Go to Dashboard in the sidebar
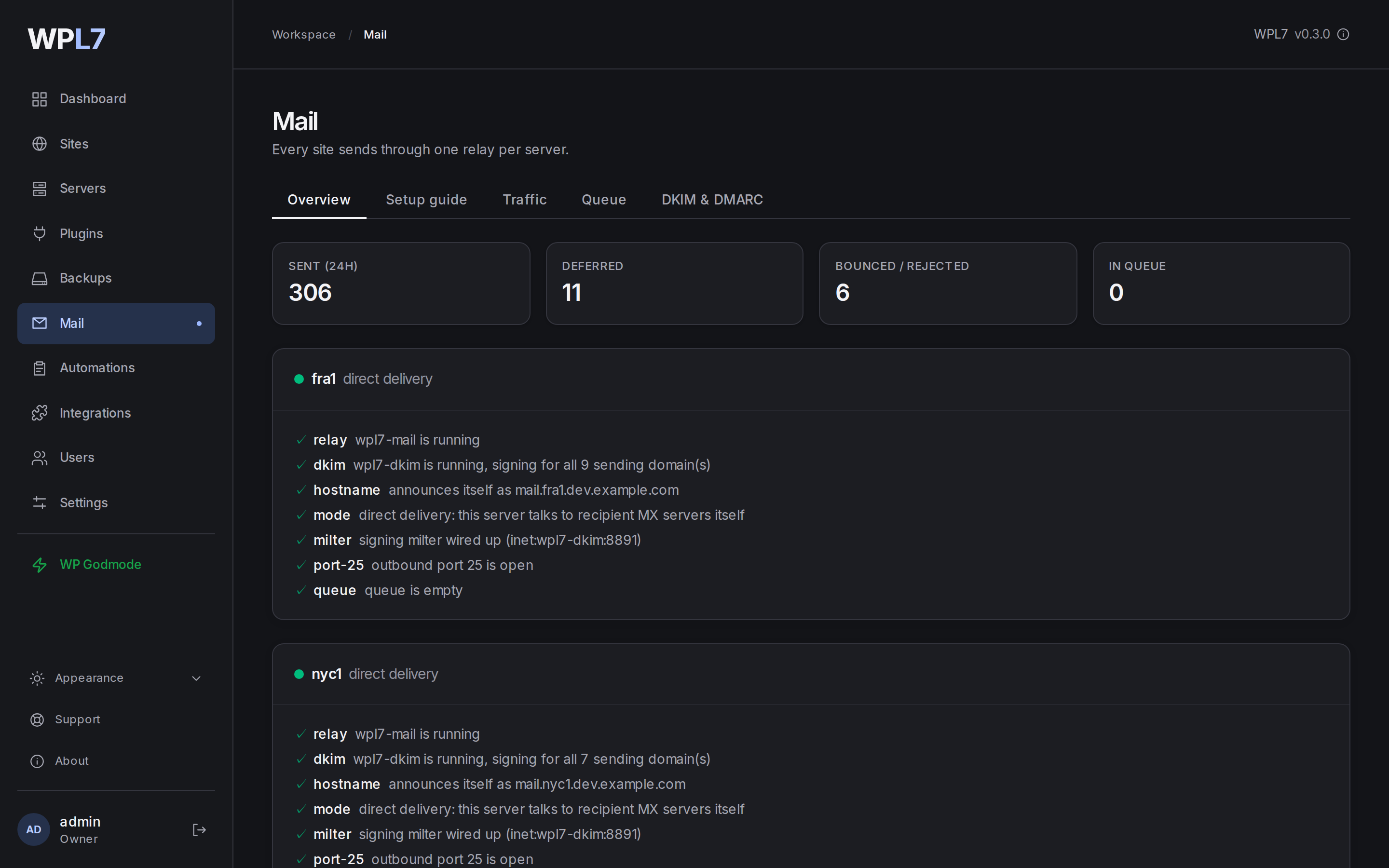Viewport: 1389px width, 868px height. click(x=116, y=99)
